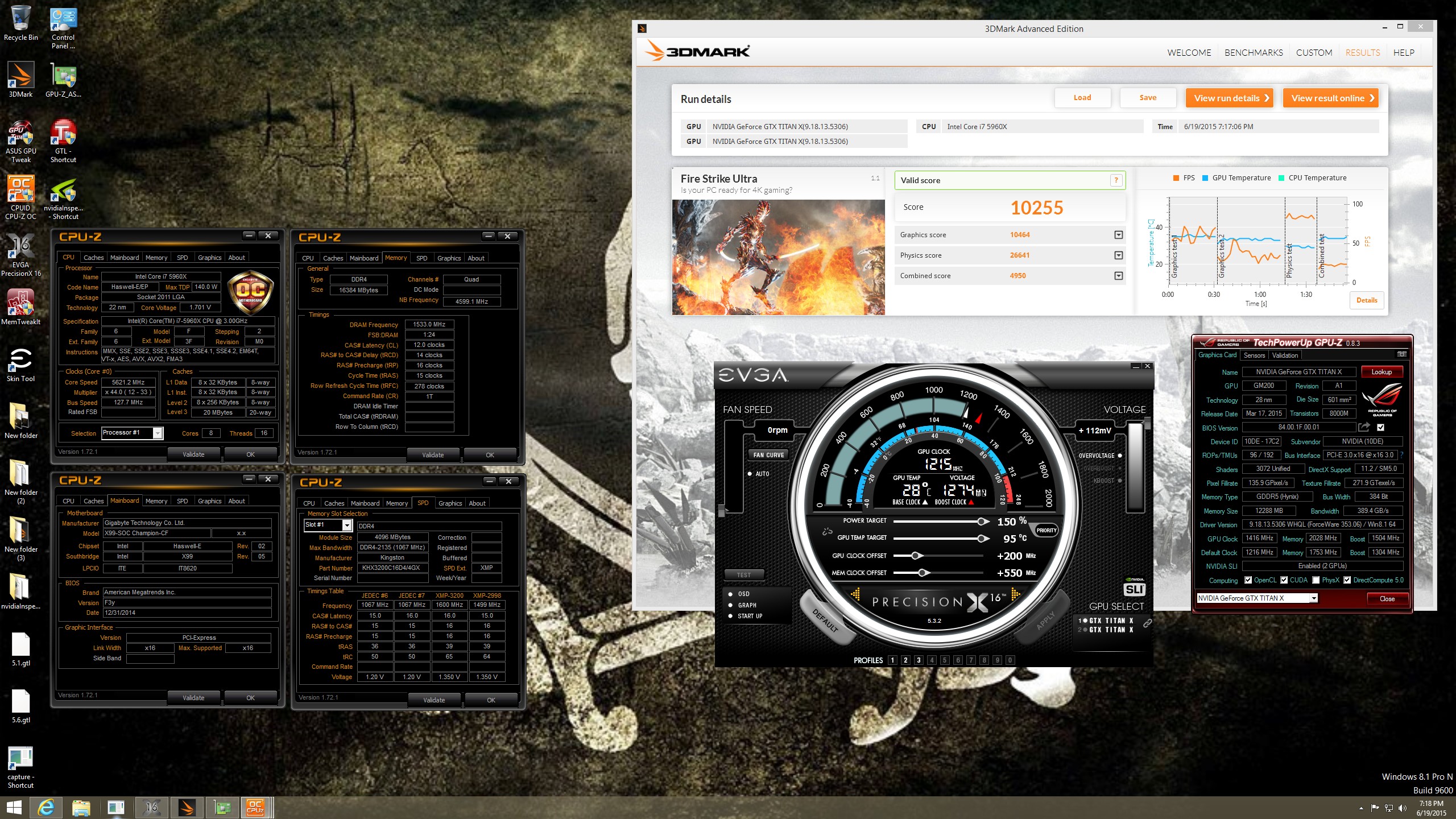The width and height of the screenshot is (1456, 819).
Task: Open nvidiaInspector shortcut on desktop
Action: [63, 198]
